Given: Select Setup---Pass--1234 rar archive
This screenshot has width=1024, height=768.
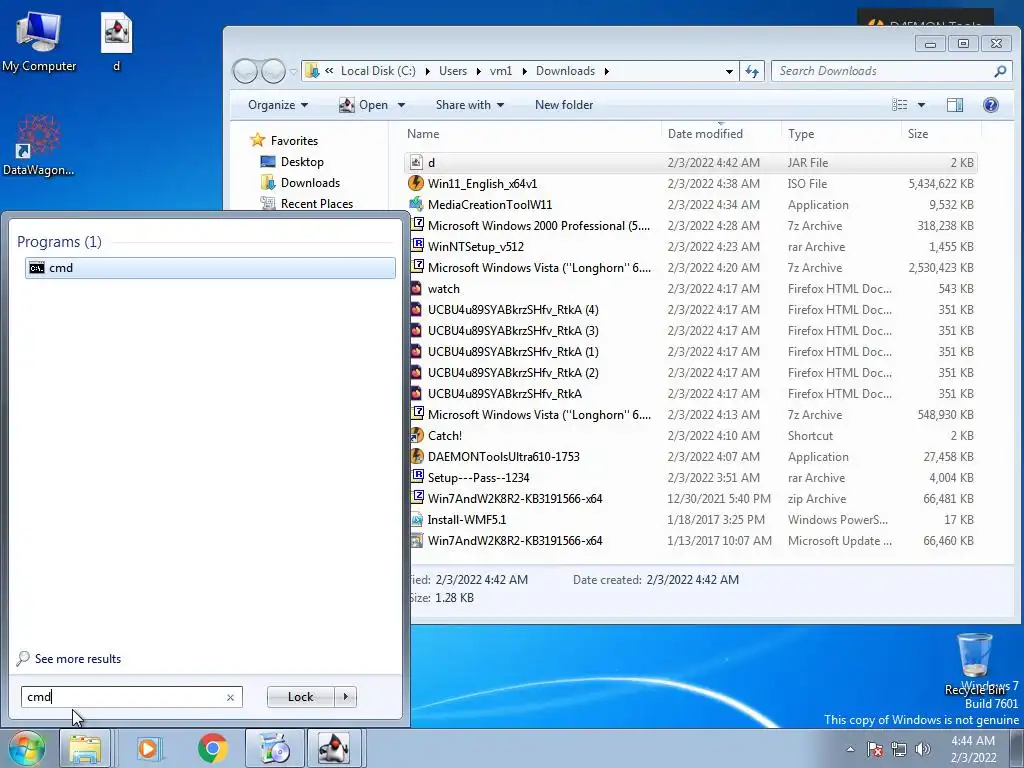Looking at the screenshot, I should (x=691, y=477).
